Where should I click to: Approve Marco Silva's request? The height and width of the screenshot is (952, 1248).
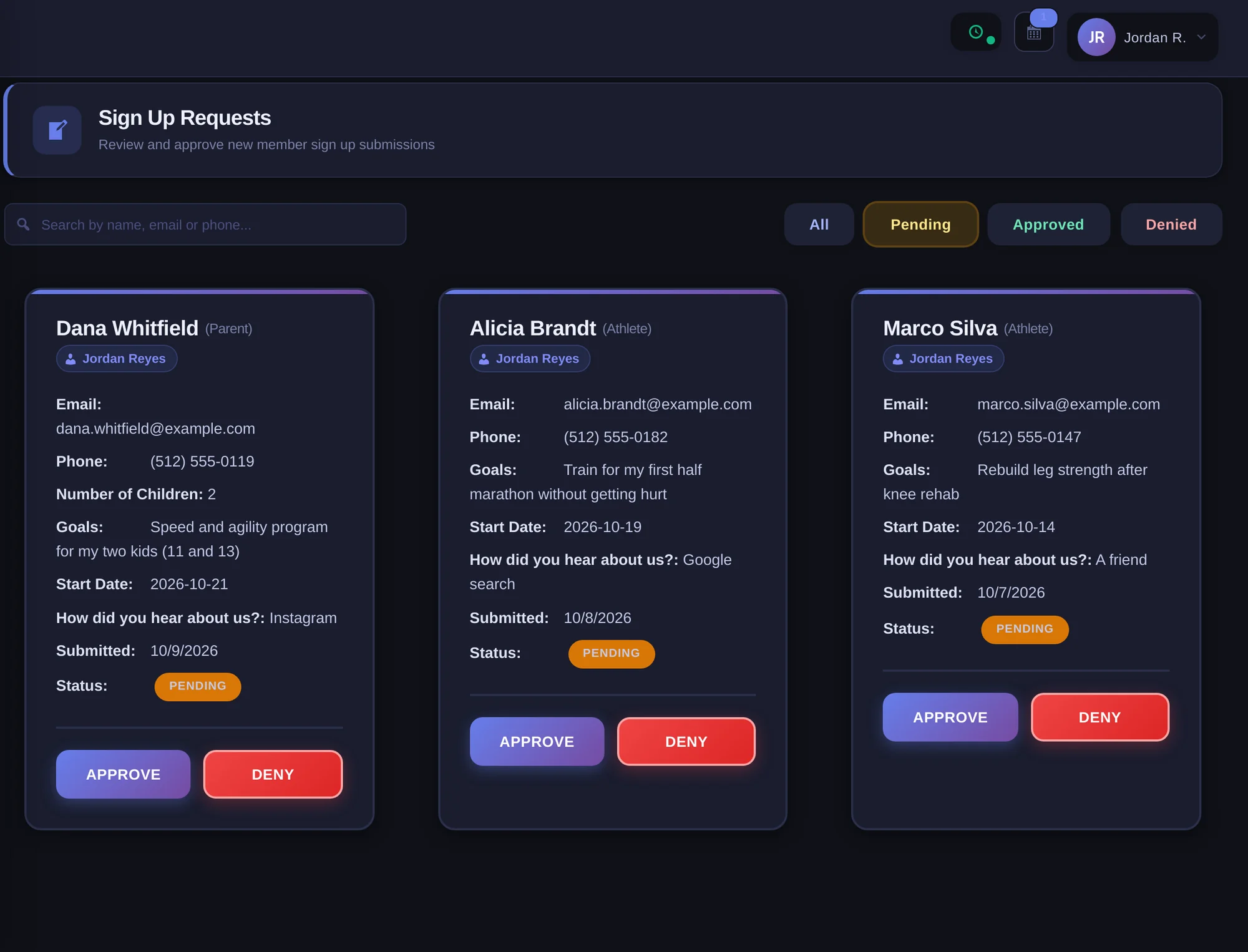pos(950,717)
